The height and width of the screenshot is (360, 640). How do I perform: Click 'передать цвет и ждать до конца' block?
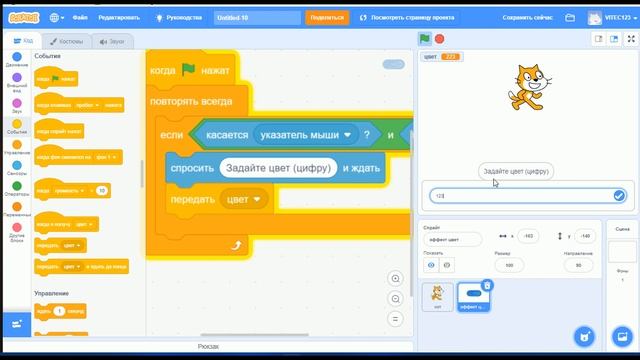82,267
